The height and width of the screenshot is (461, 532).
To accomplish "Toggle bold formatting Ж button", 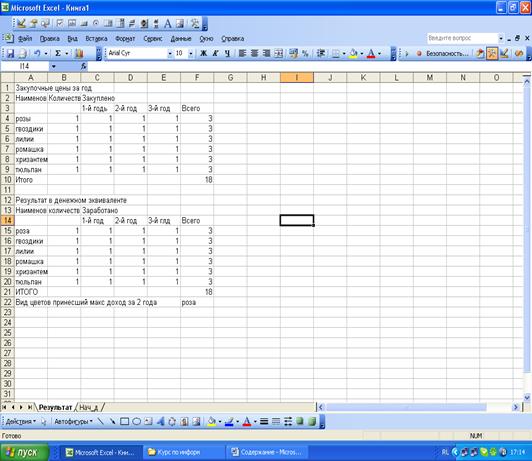I will click(x=204, y=53).
